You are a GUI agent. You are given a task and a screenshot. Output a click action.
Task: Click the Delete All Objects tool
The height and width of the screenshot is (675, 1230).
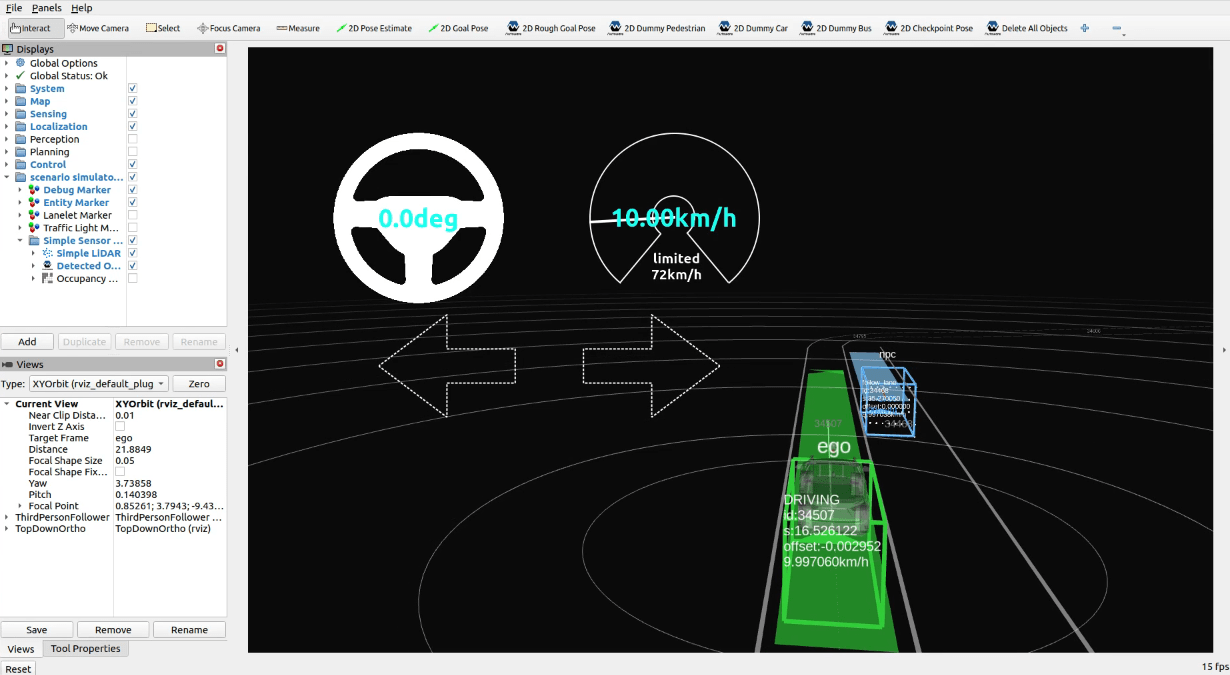[x=1026, y=28]
